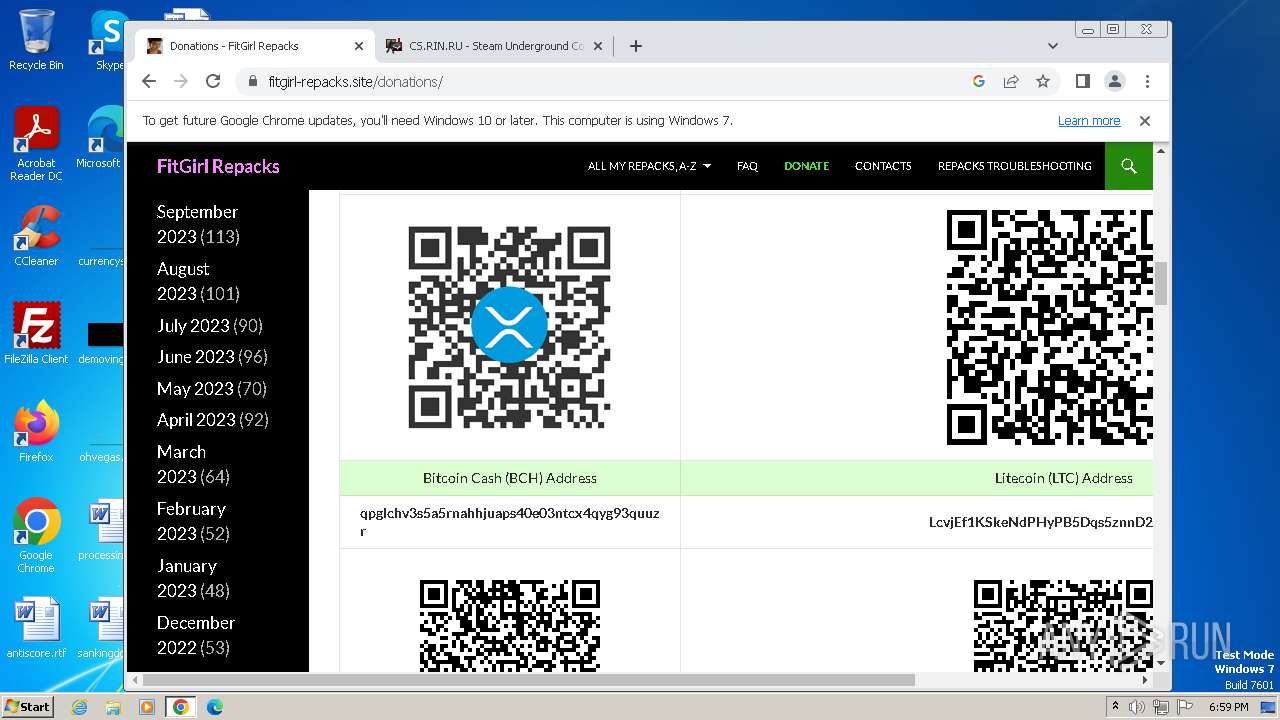Select the Litecoin address text
The width and height of the screenshot is (1280, 720).
[x=1040, y=522]
